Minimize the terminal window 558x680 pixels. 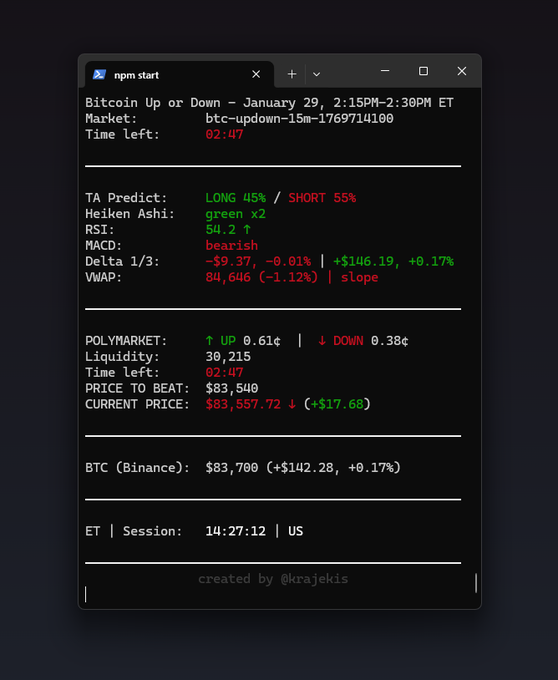click(385, 71)
